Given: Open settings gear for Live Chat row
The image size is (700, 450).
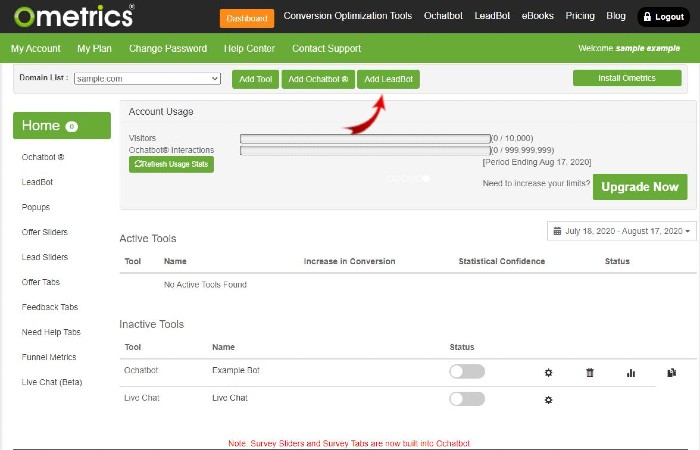Looking at the screenshot, I should tap(548, 400).
